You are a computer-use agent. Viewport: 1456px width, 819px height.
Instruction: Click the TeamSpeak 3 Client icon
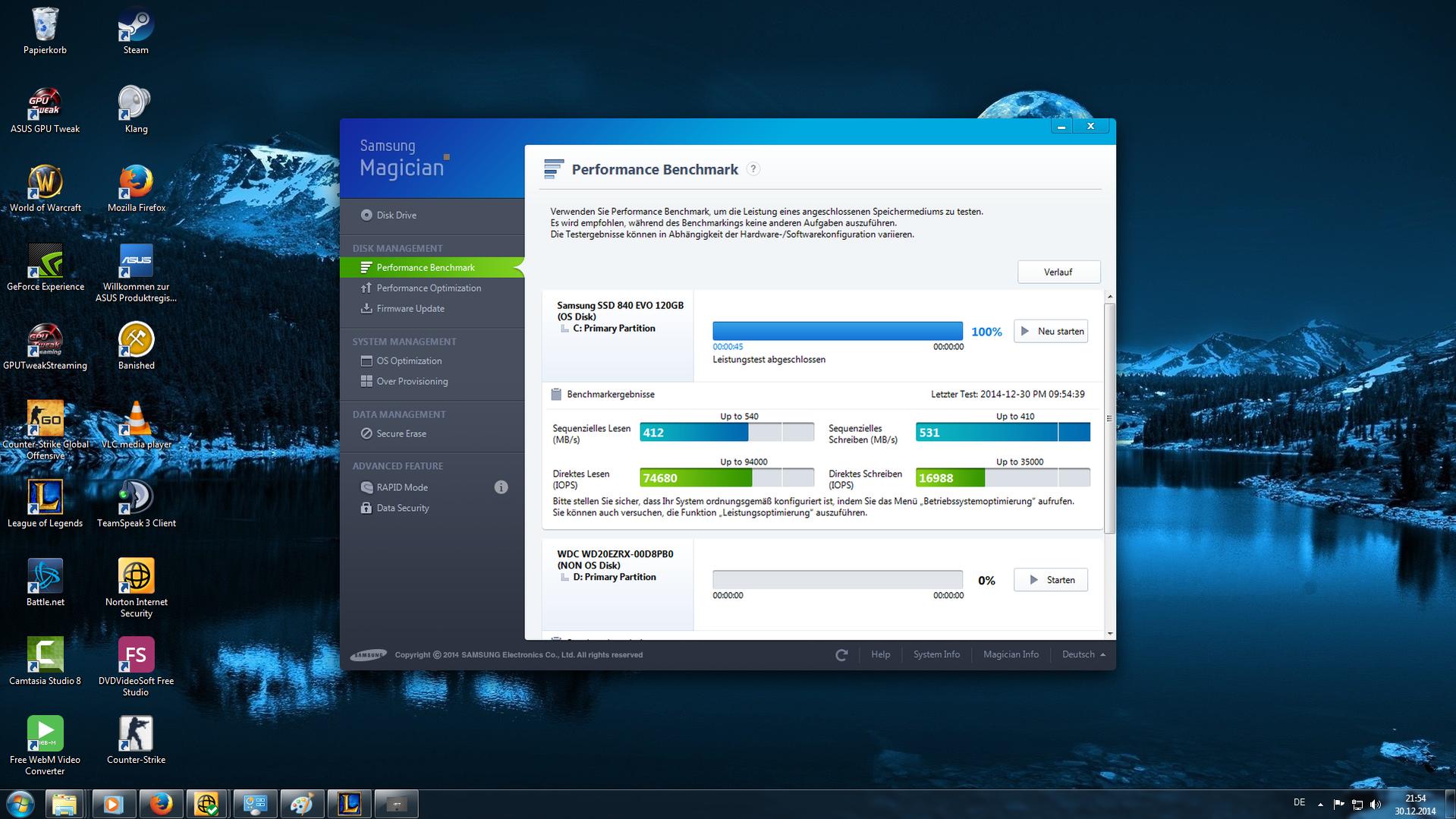pos(136,505)
